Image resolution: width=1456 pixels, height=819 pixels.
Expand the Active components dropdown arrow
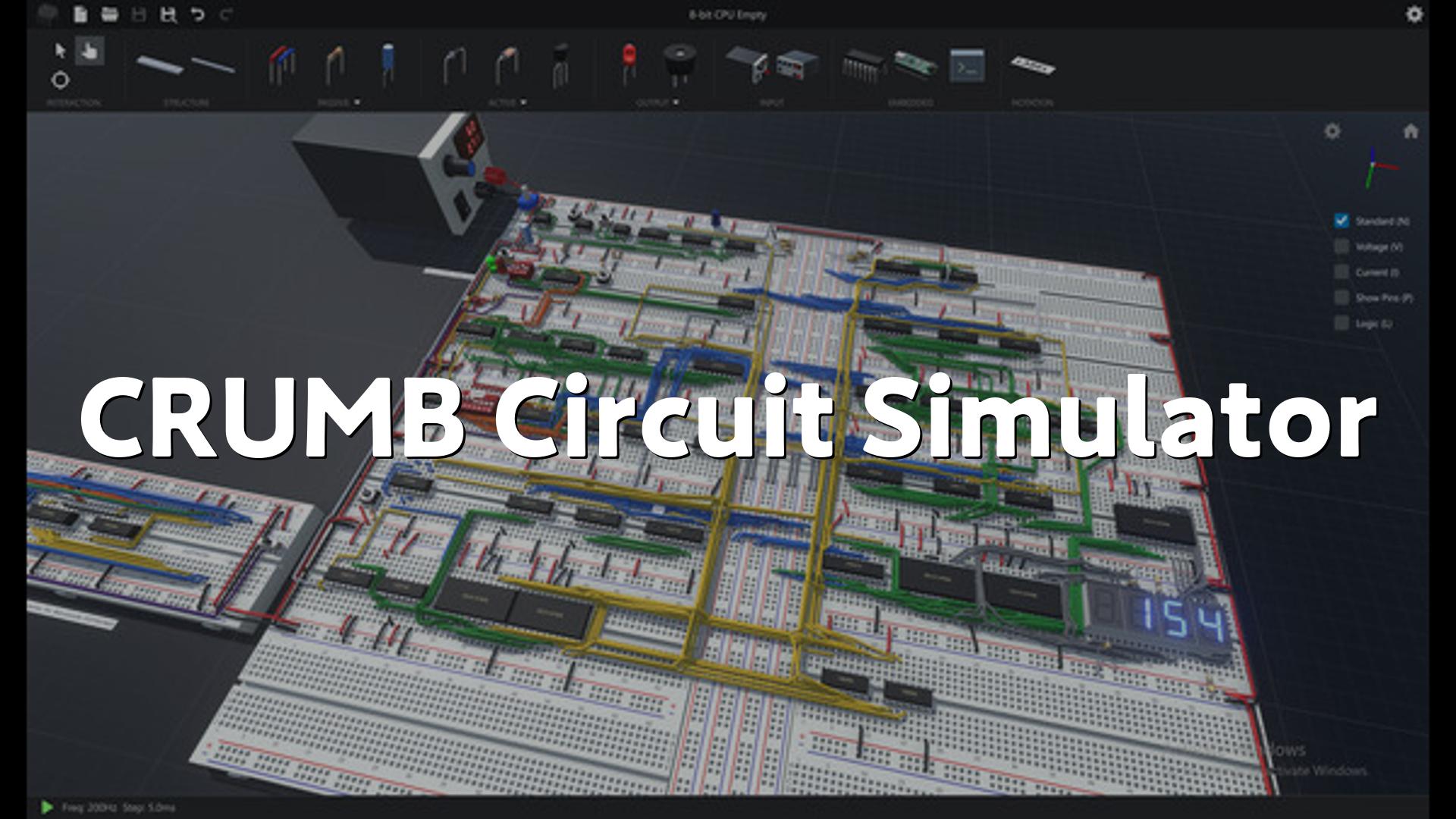pyautogui.click(x=523, y=102)
